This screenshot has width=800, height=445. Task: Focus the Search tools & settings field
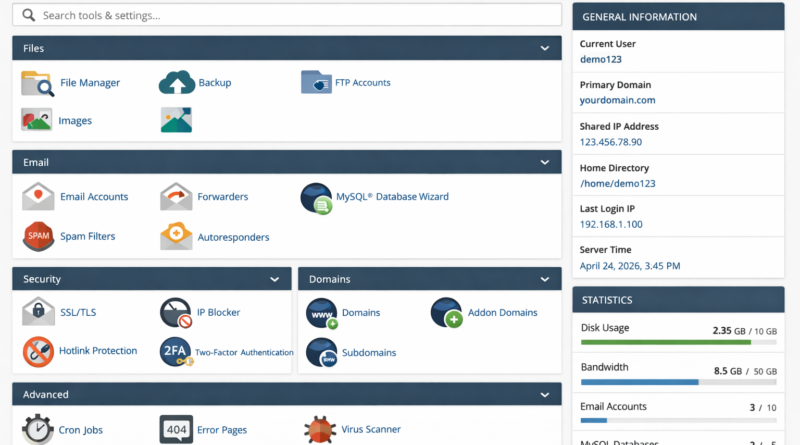(x=287, y=15)
